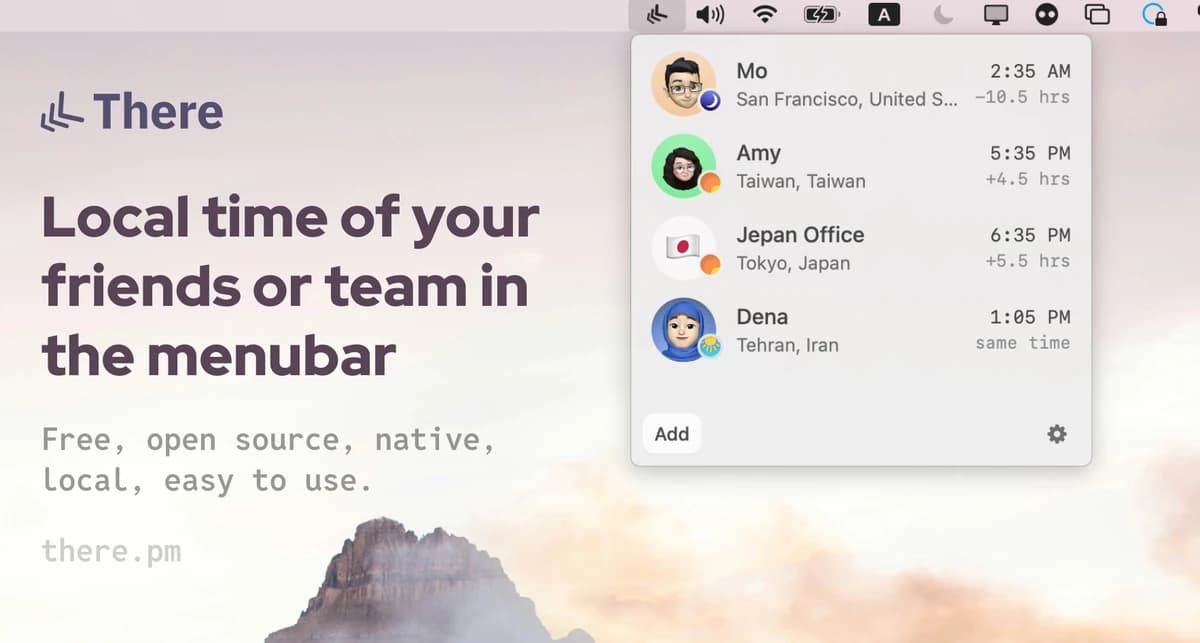This screenshot has width=1200, height=643.
Task: Click the volume speaker icon in menubar
Action: [710, 15]
